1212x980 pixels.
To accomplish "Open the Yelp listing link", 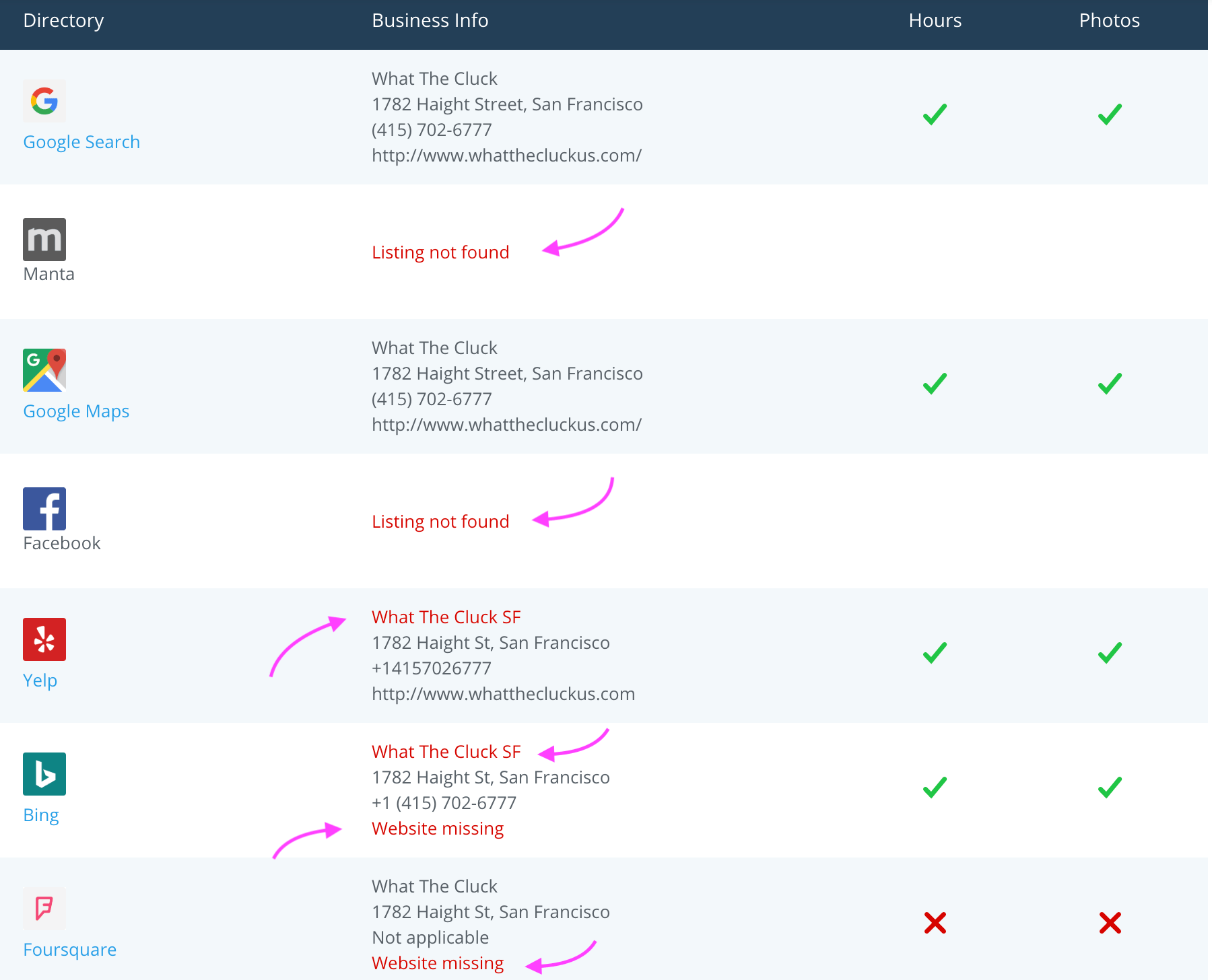I will coord(40,680).
